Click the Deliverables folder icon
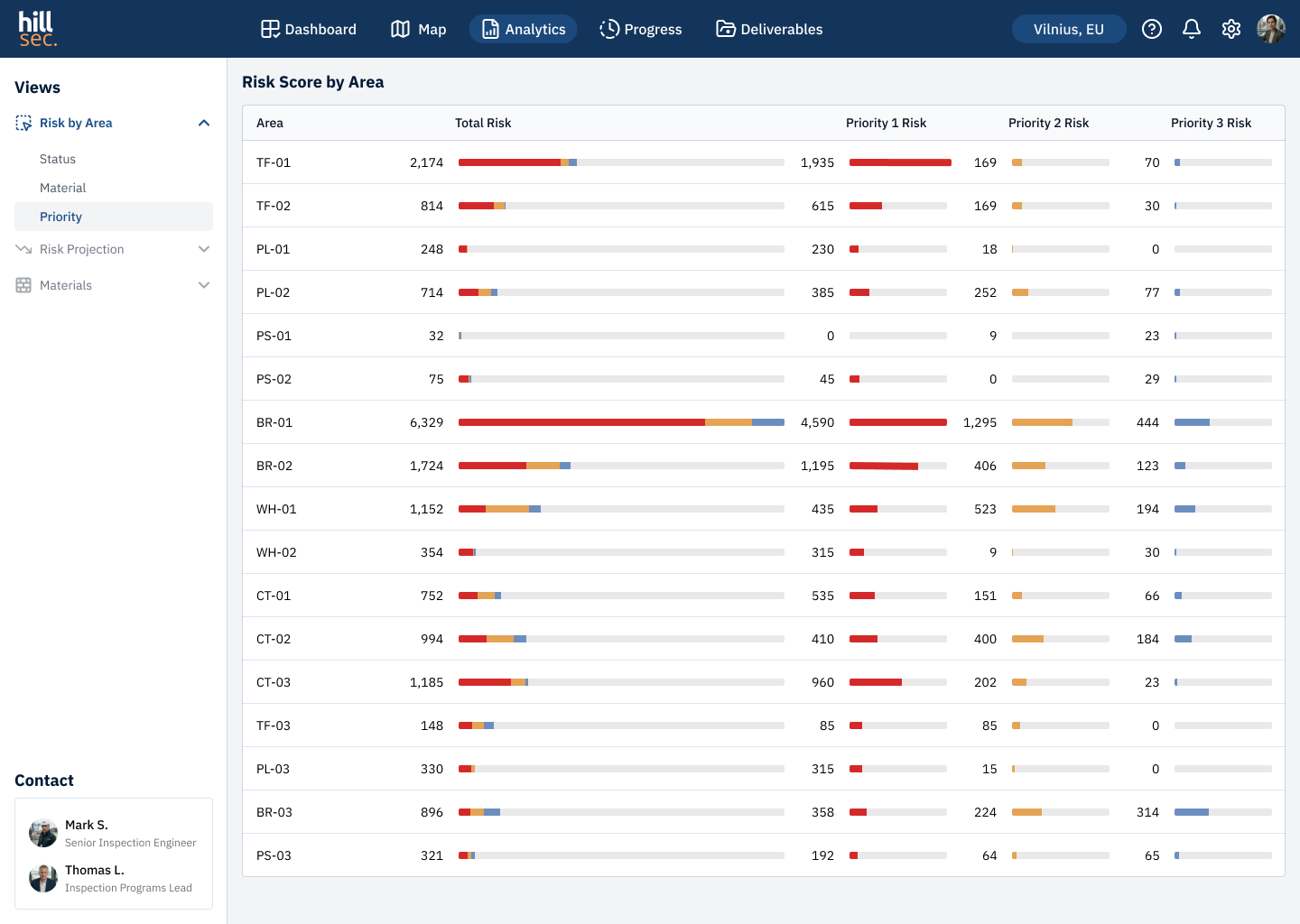Image resolution: width=1300 pixels, height=924 pixels. [x=726, y=29]
